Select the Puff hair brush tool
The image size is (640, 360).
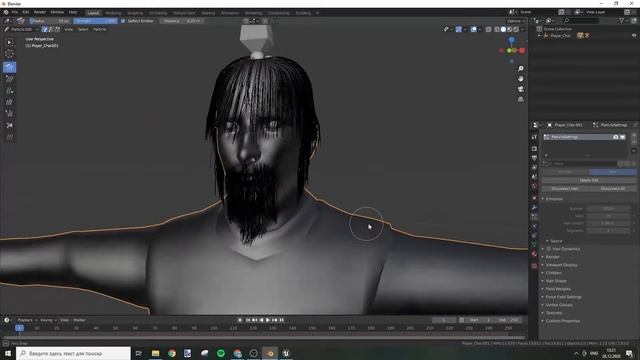click(x=9, y=114)
